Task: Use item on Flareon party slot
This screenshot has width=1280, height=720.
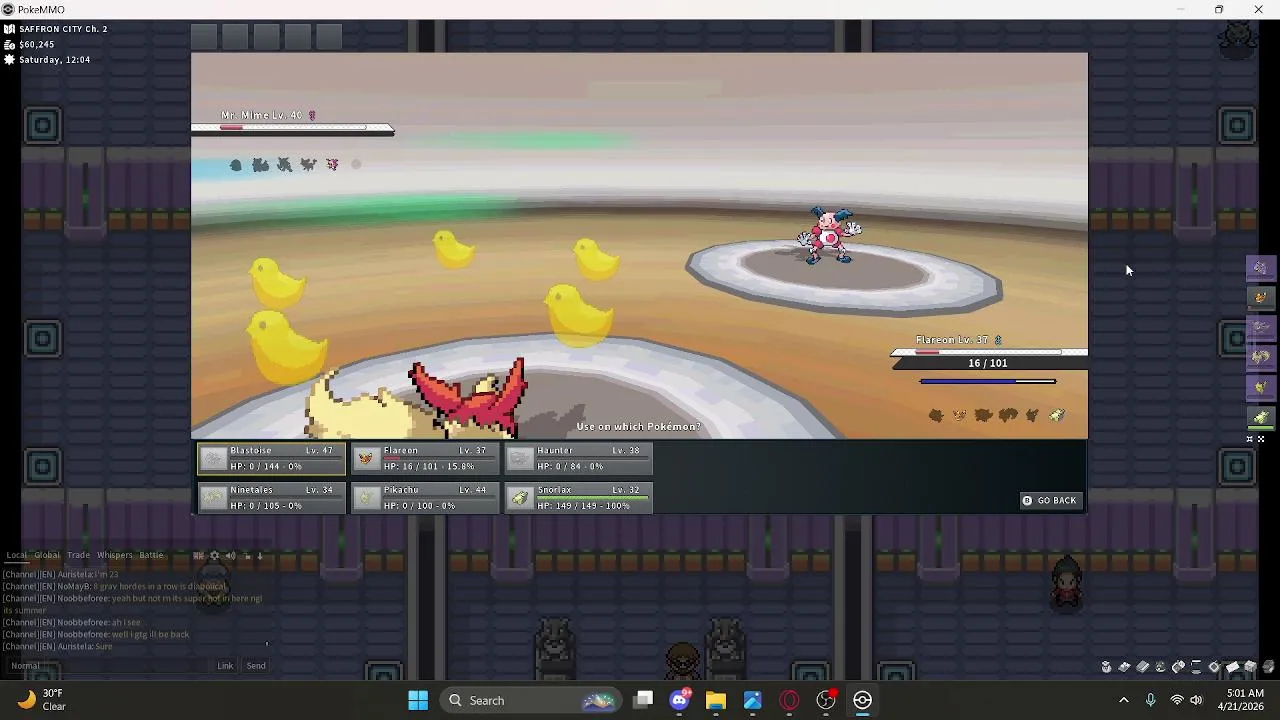Action: 425,459
